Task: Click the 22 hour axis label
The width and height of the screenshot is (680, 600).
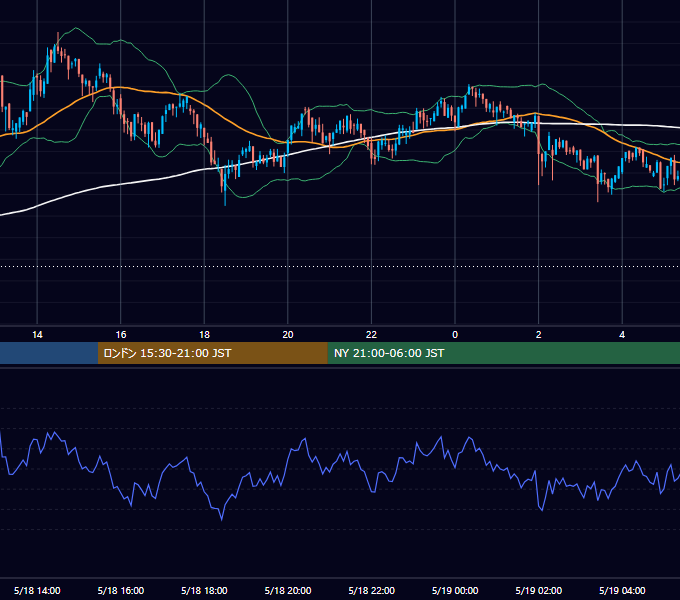Action: pos(371,335)
